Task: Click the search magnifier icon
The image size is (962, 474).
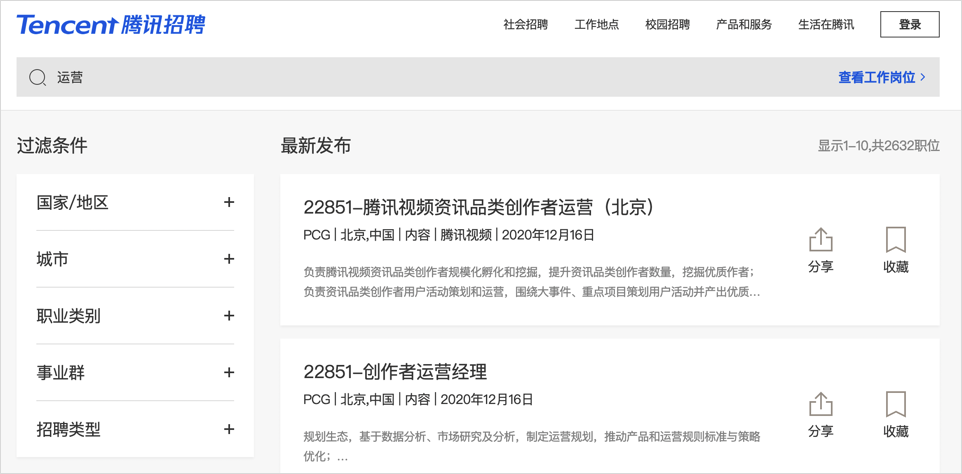Action: [x=37, y=77]
